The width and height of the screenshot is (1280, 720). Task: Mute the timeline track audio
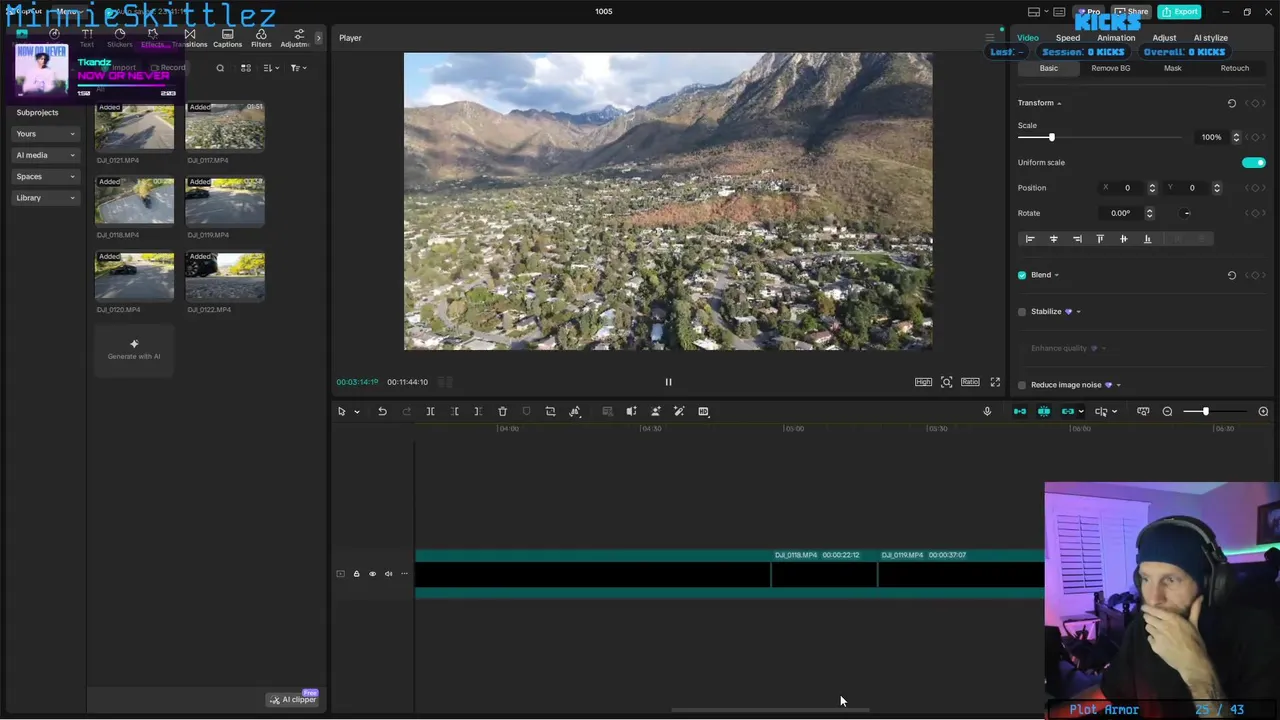(388, 574)
